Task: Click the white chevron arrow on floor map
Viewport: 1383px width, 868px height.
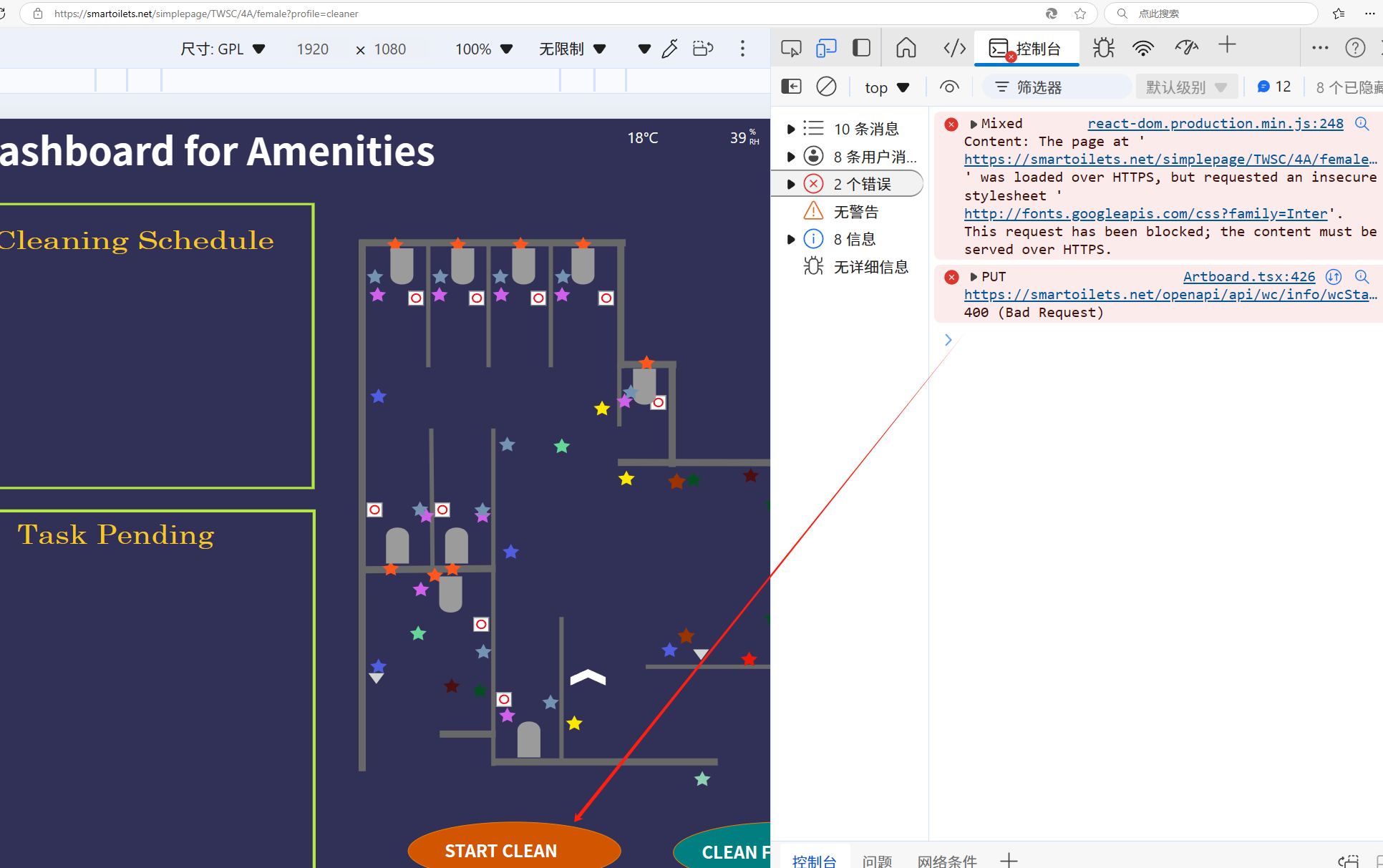Action: tap(588, 676)
